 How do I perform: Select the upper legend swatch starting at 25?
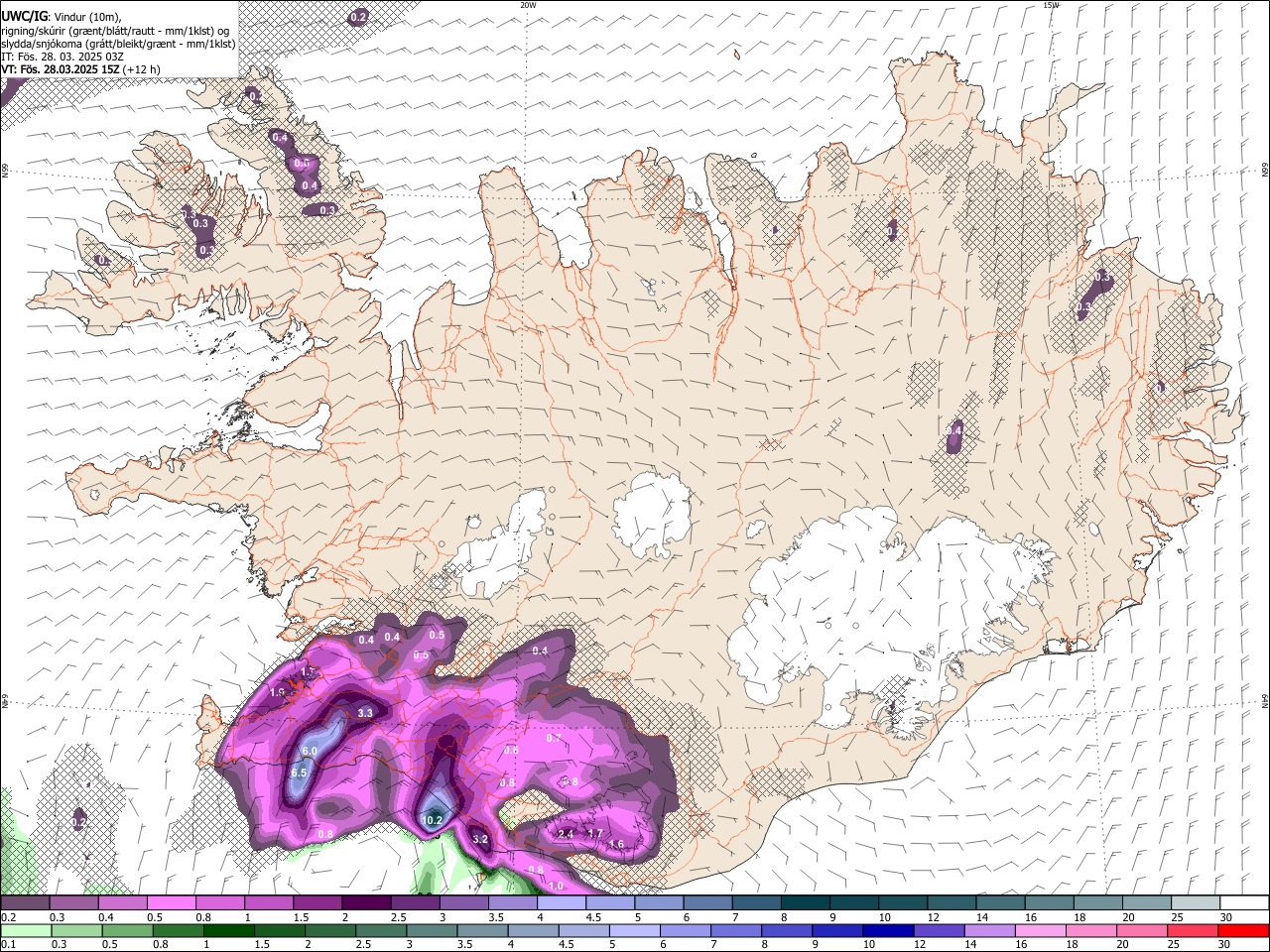pos(1195,903)
